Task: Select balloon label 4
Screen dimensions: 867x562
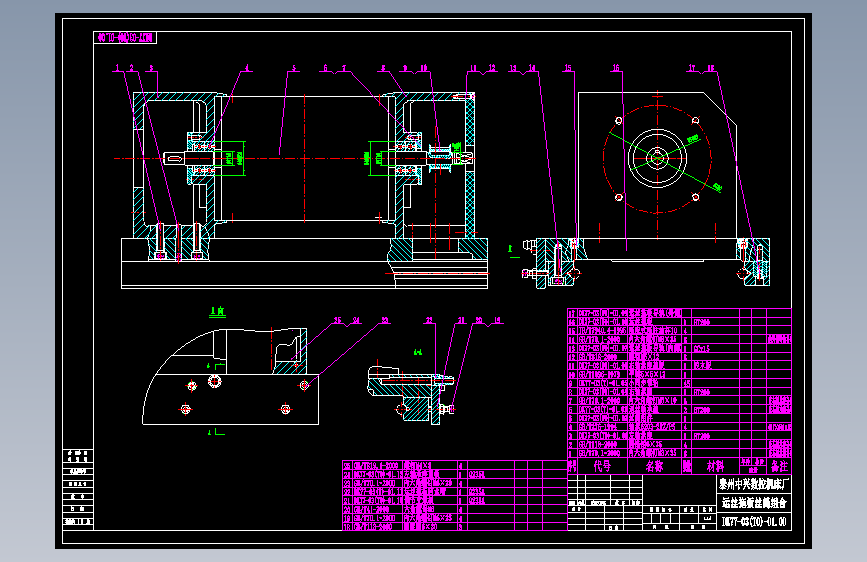Action: point(247,68)
